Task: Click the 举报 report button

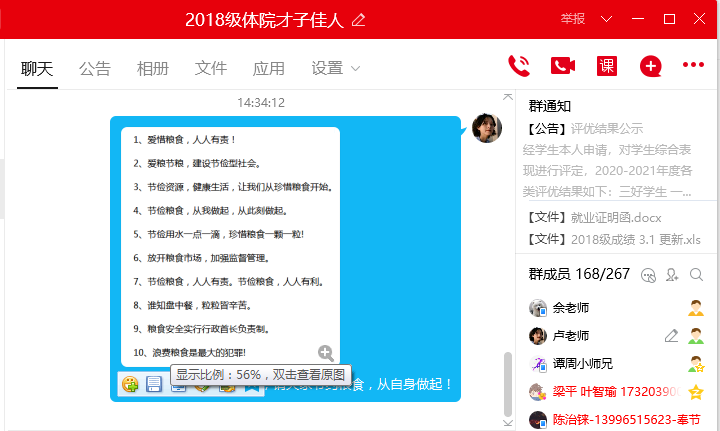Action: tap(573, 19)
